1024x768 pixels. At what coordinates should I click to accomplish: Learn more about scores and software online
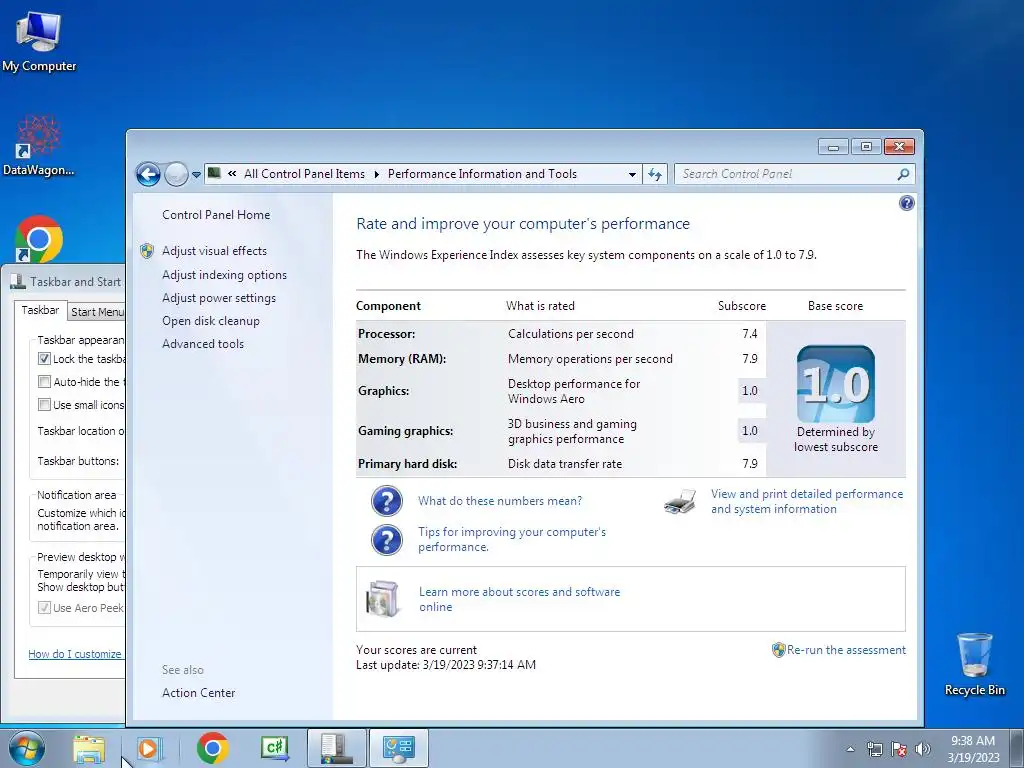coord(519,599)
